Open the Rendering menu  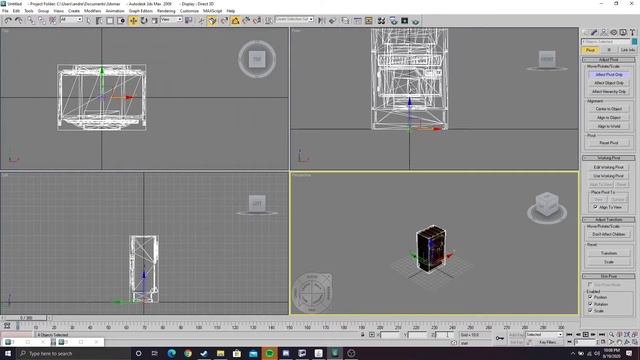tap(166, 11)
